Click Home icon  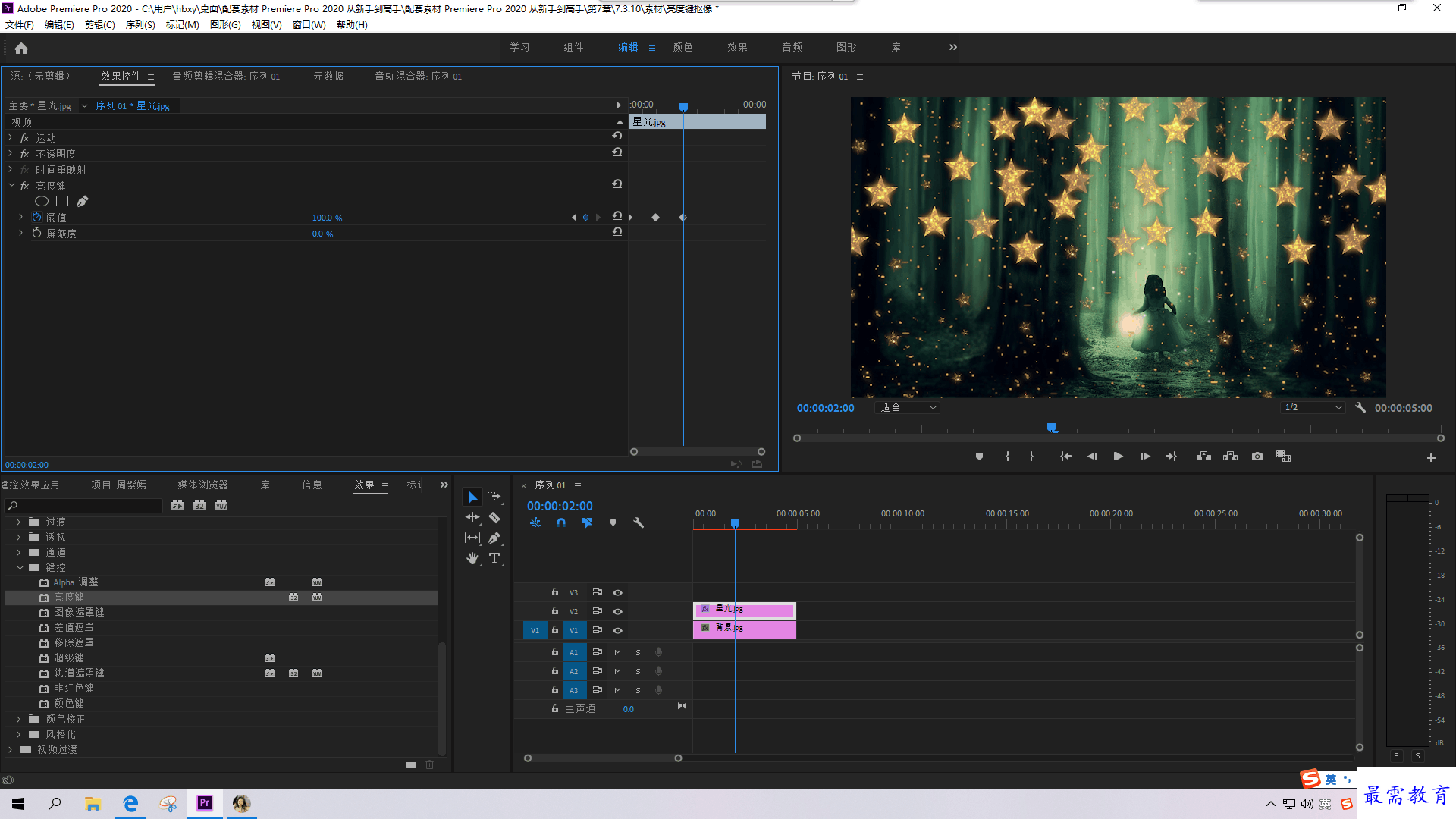(x=21, y=49)
